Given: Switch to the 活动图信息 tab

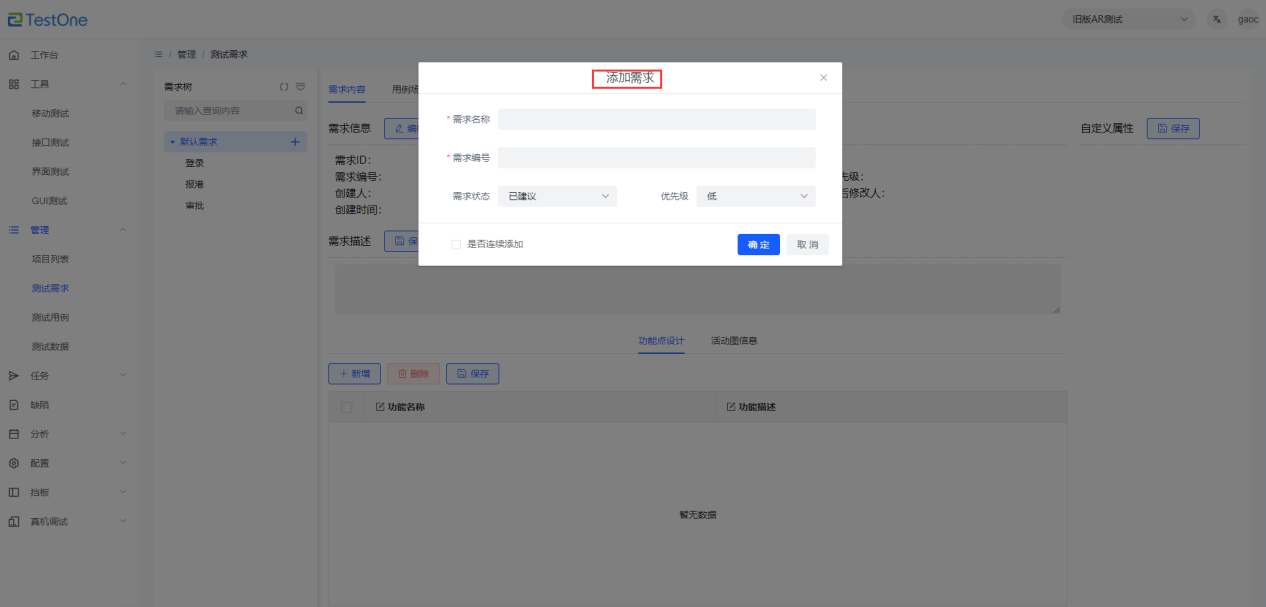Looking at the screenshot, I should coord(734,341).
